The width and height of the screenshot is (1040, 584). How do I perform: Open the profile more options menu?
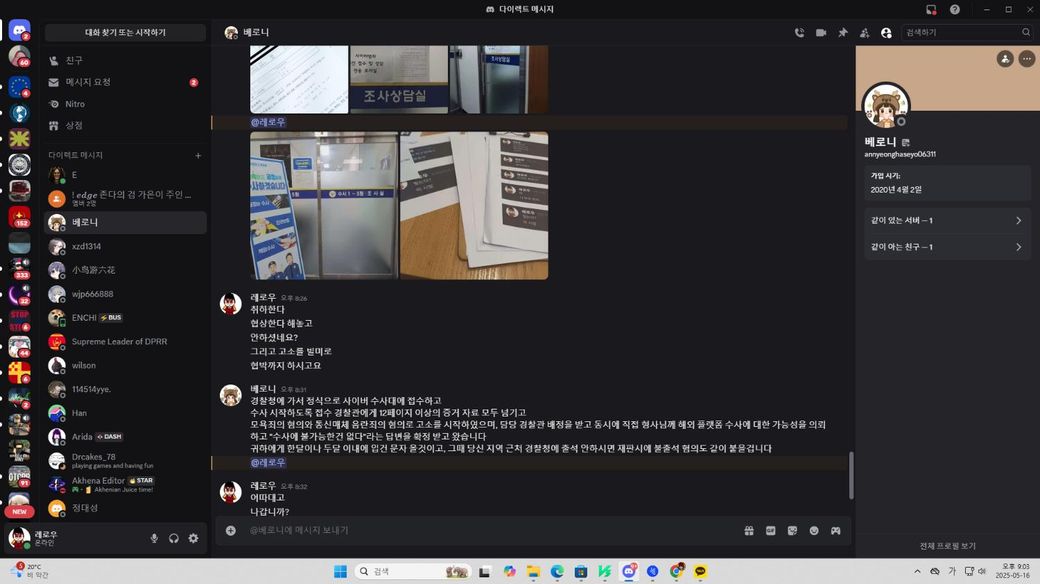(x=1027, y=59)
